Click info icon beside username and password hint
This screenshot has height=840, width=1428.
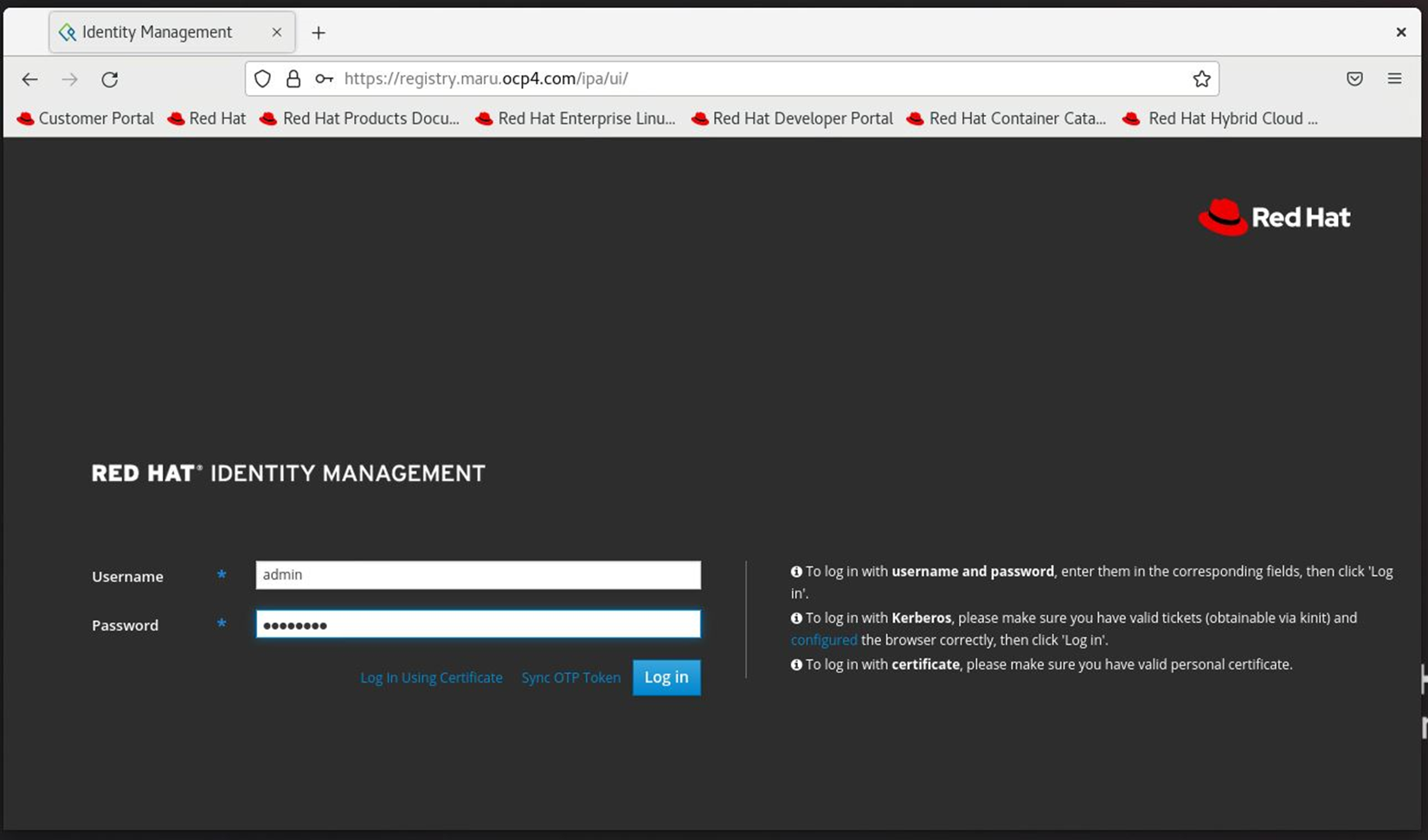[x=796, y=572]
